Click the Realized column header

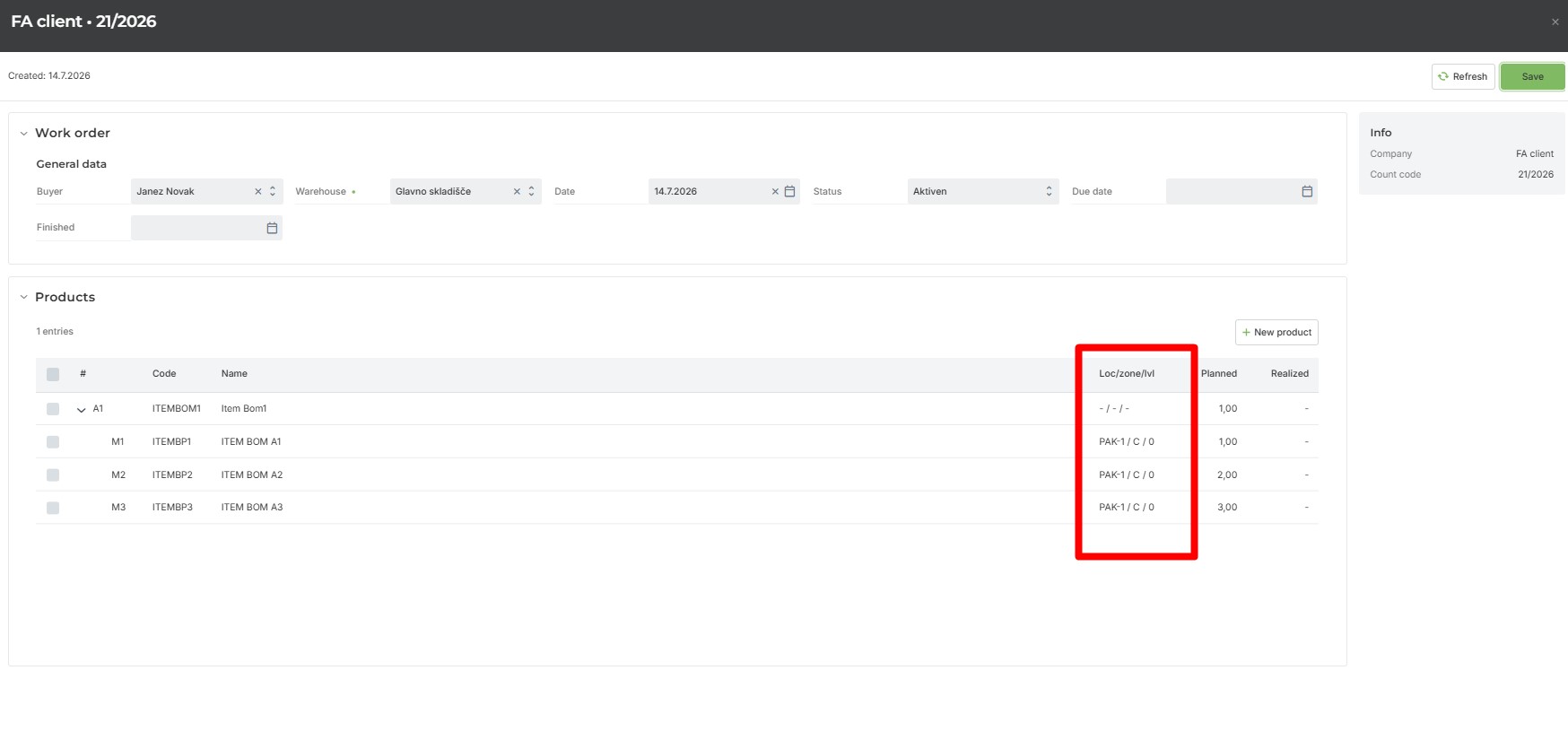pyautogui.click(x=1290, y=374)
